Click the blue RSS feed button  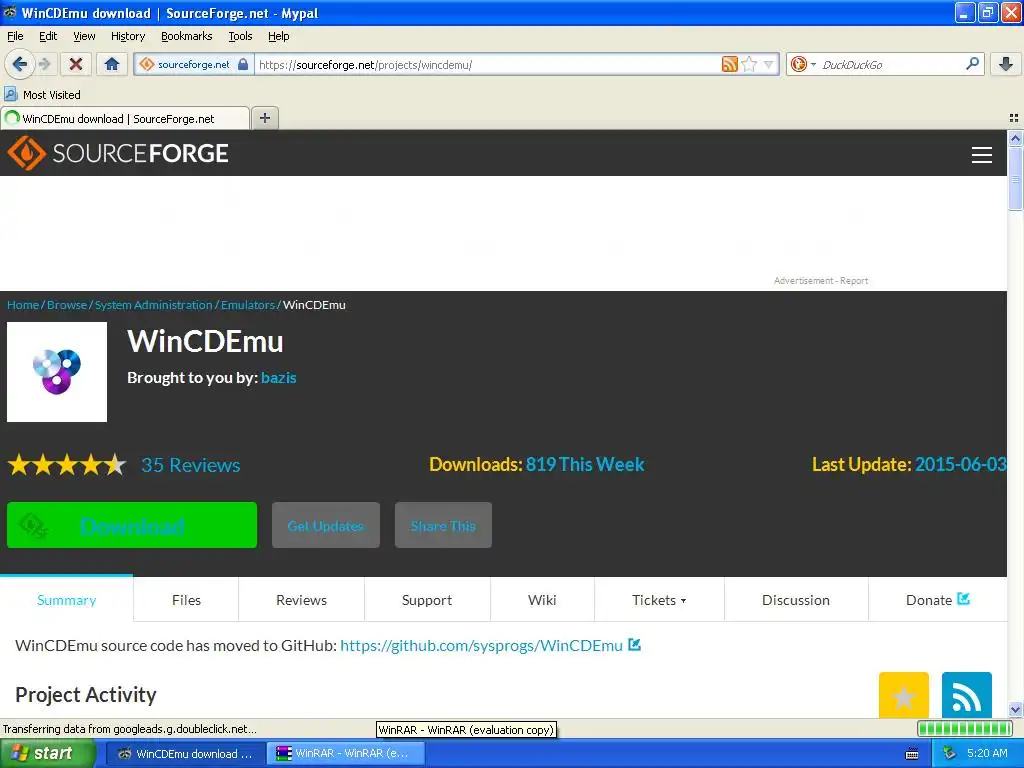point(967,696)
